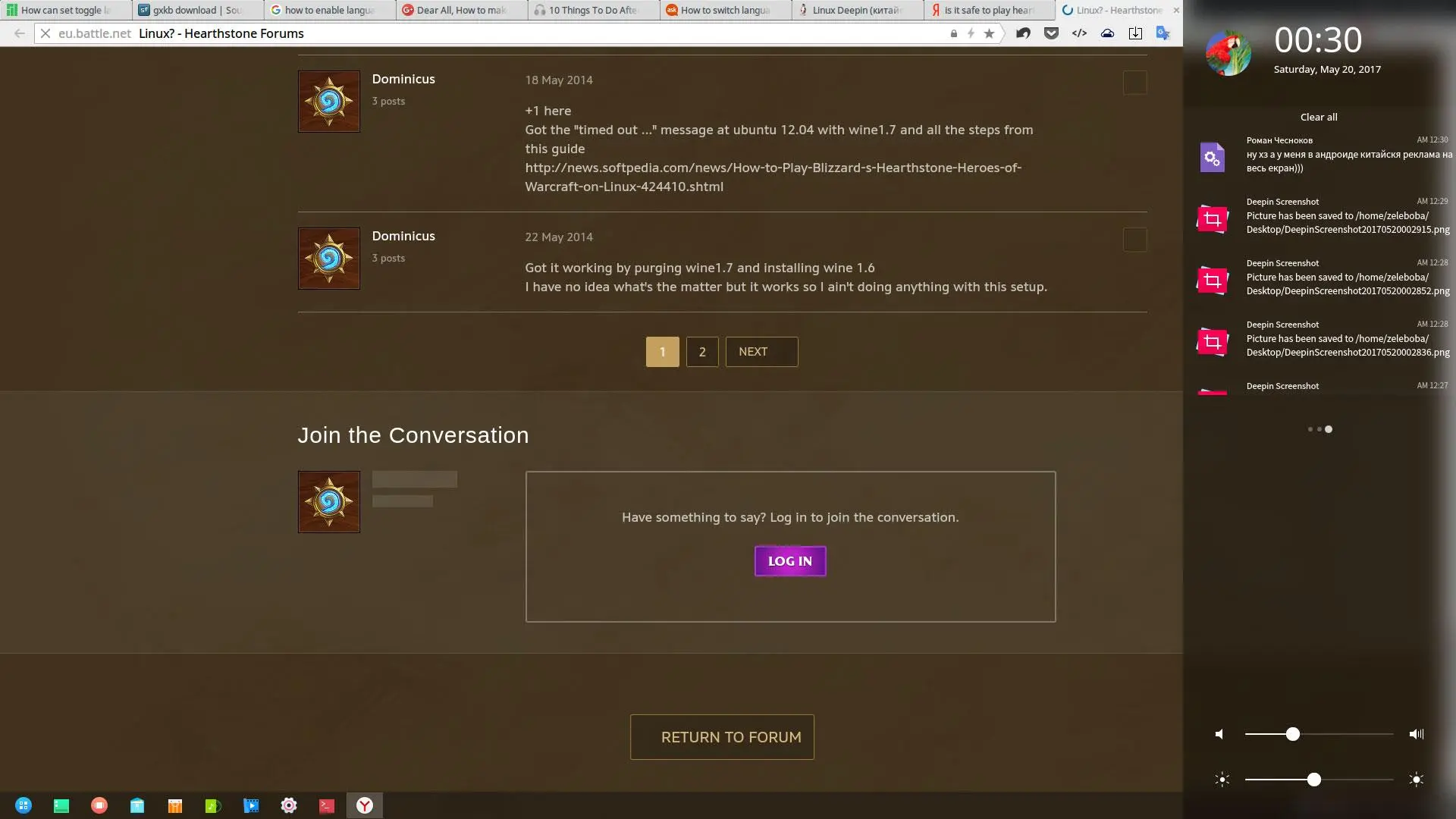Screen dimensions: 1456x819
Task: Click the NEXT page button
Action: (761, 352)
